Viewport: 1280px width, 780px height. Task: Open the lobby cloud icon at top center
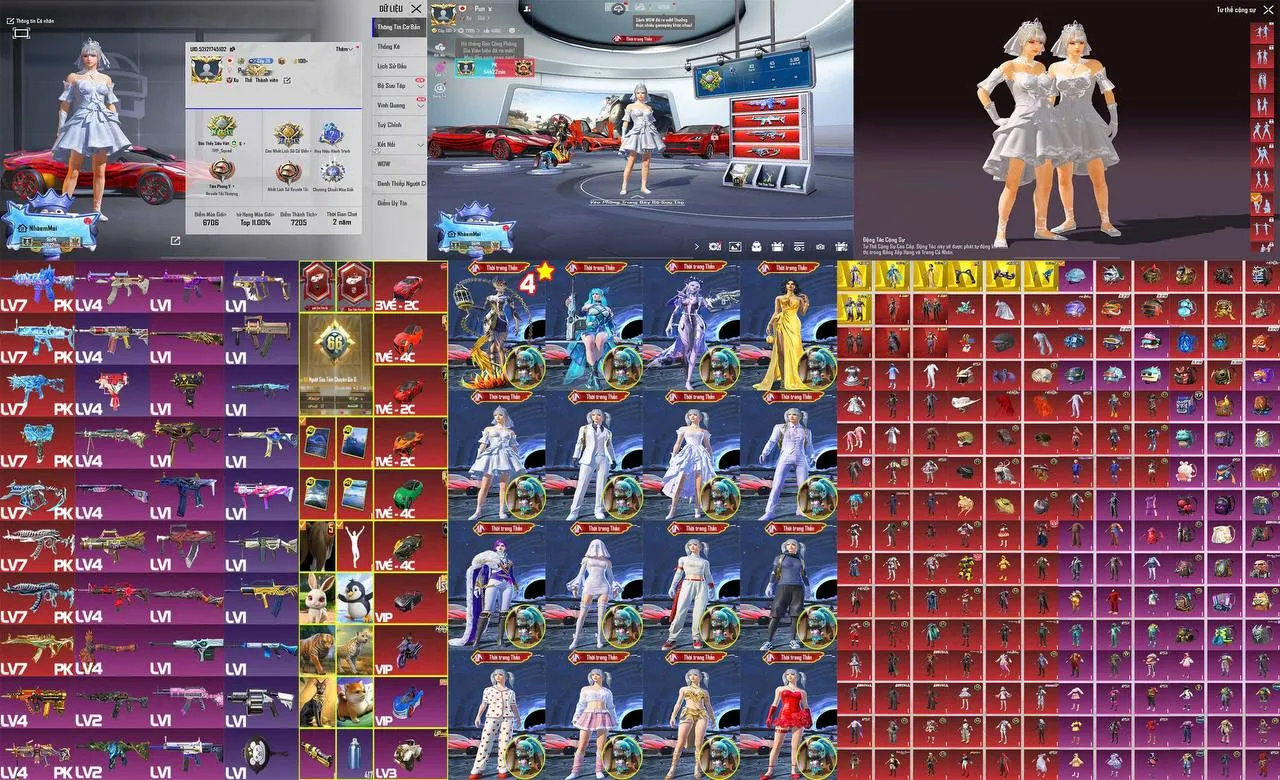click(x=618, y=8)
